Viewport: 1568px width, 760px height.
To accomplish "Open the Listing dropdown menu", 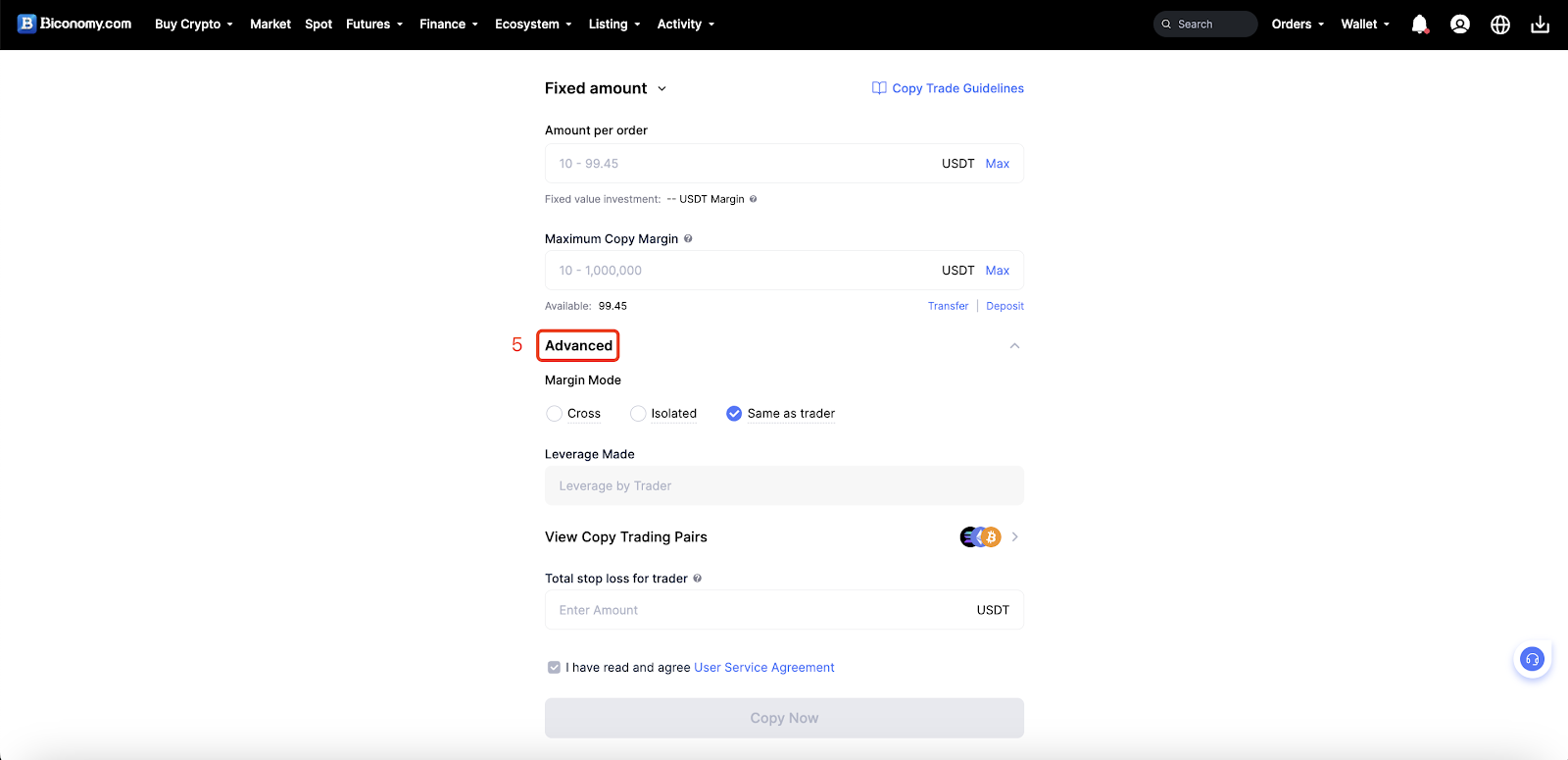I will point(614,25).
